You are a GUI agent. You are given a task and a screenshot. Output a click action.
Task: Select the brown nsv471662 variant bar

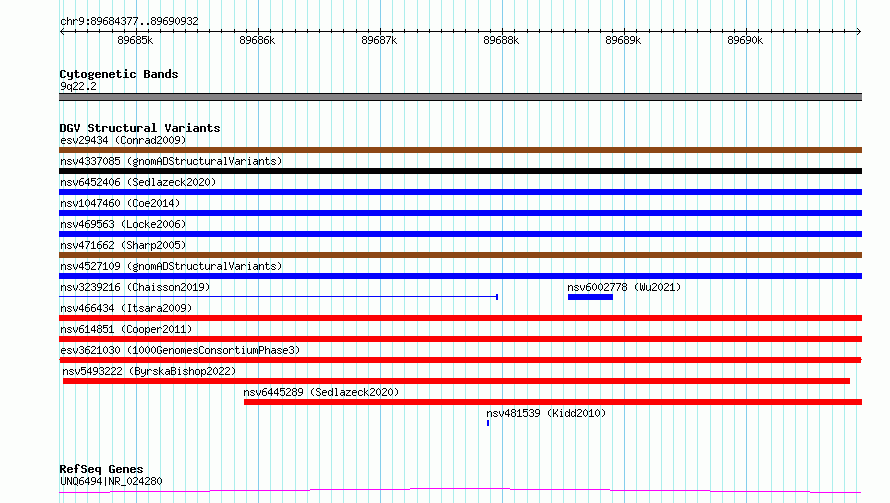click(x=460, y=255)
